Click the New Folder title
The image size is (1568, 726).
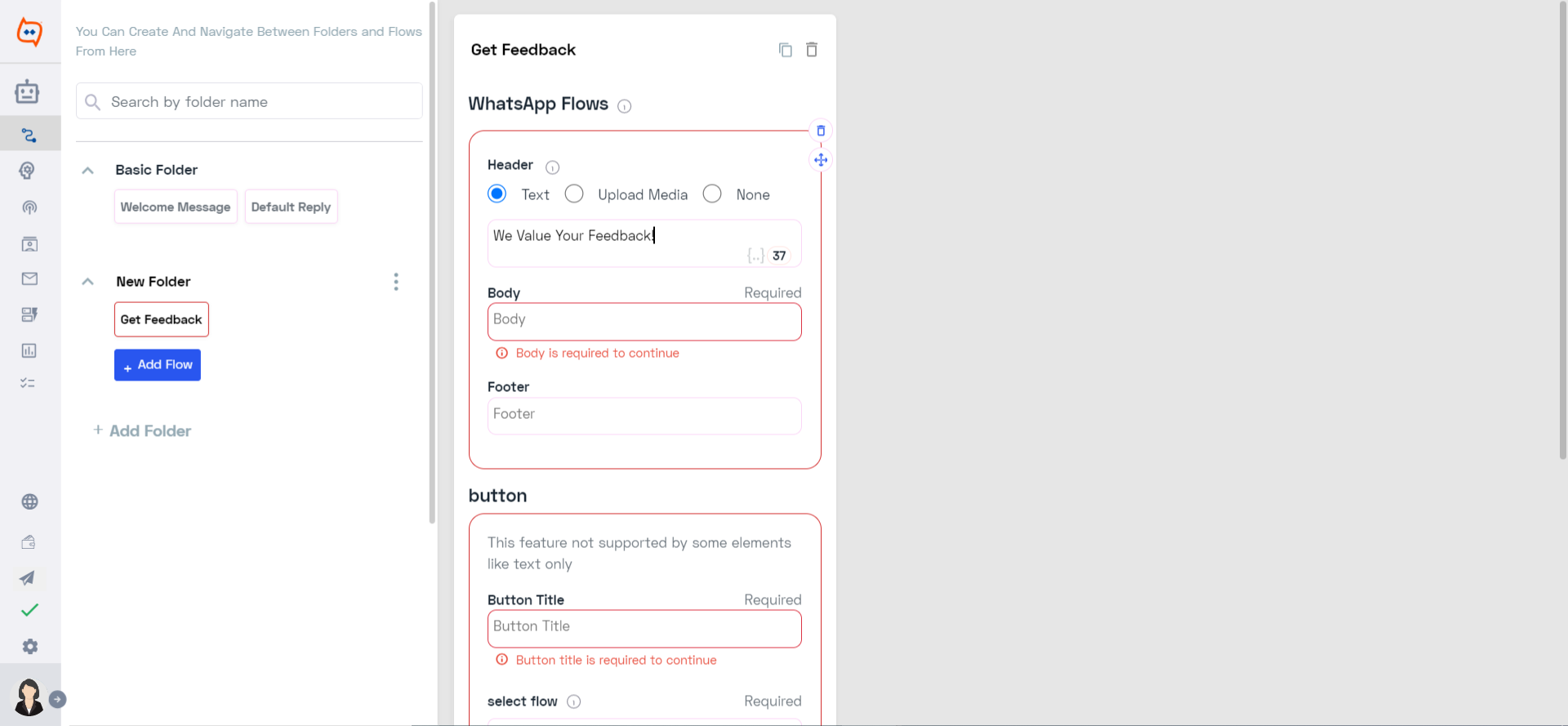[153, 282]
